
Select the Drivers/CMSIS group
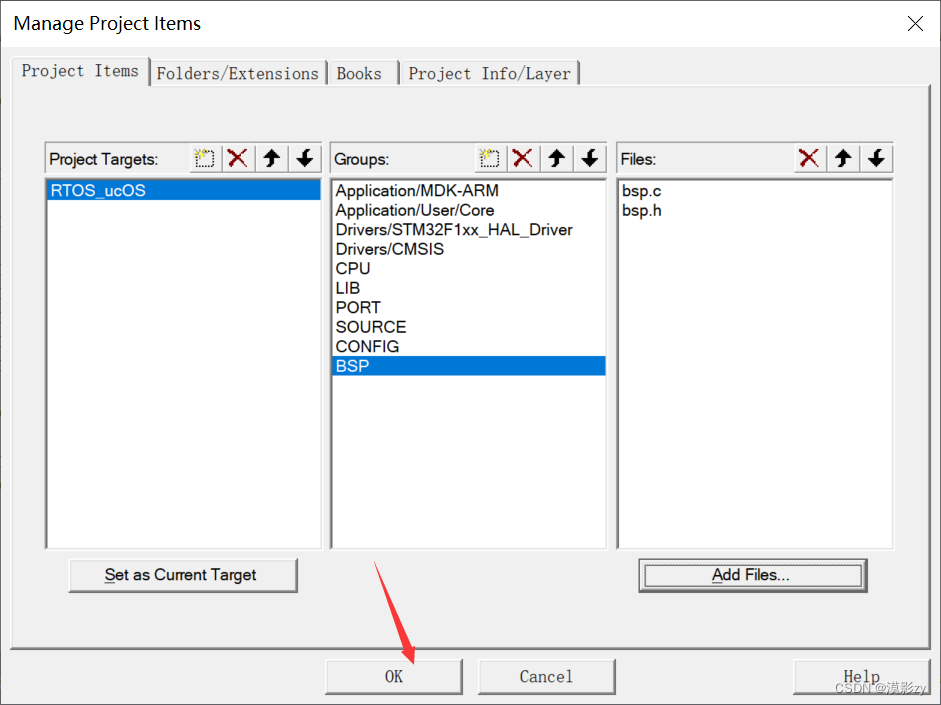[x=468, y=249]
